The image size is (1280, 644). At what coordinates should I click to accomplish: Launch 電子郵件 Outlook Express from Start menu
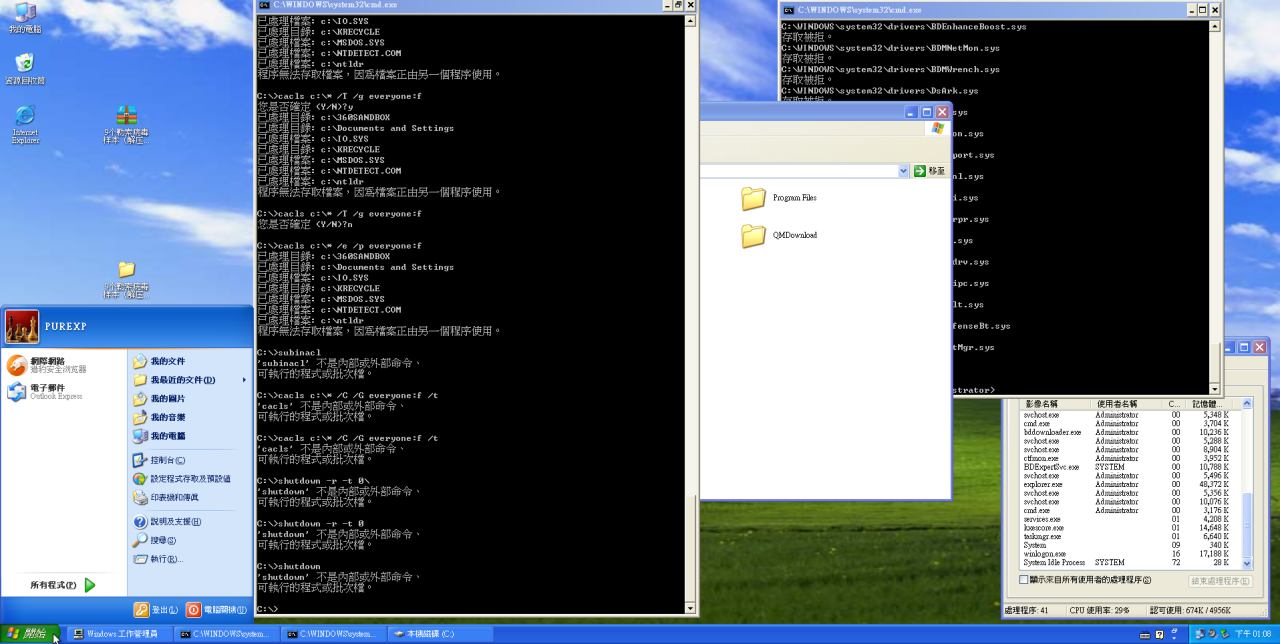[47, 392]
